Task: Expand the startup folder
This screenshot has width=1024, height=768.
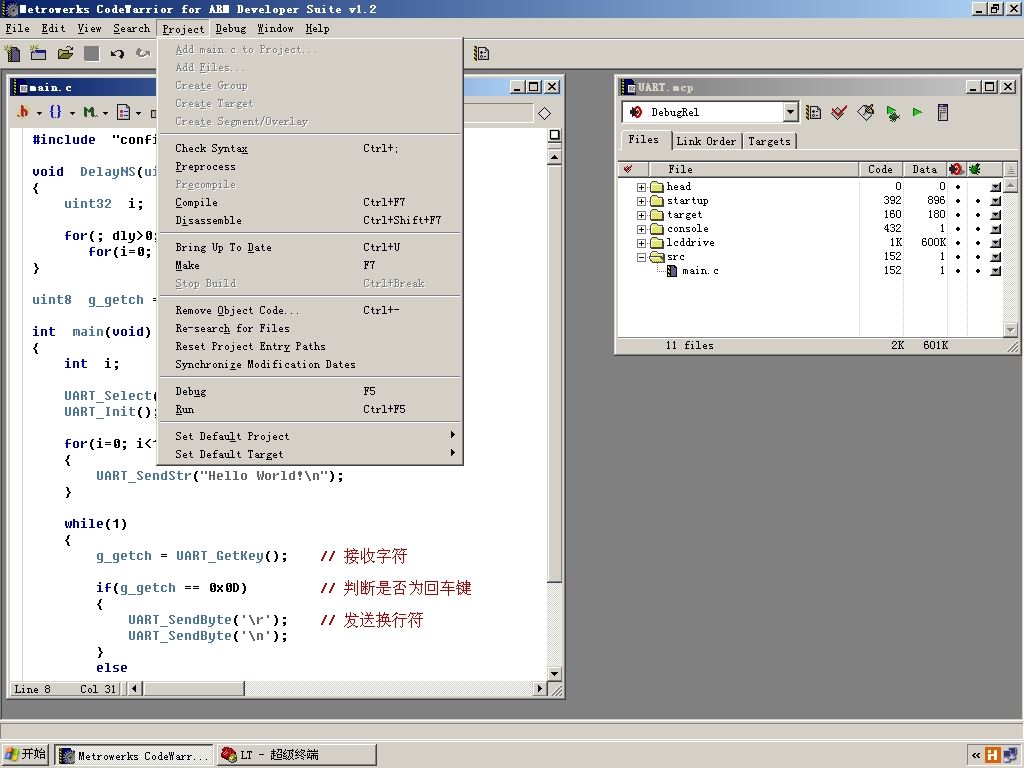Action: [x=641, y=201]
